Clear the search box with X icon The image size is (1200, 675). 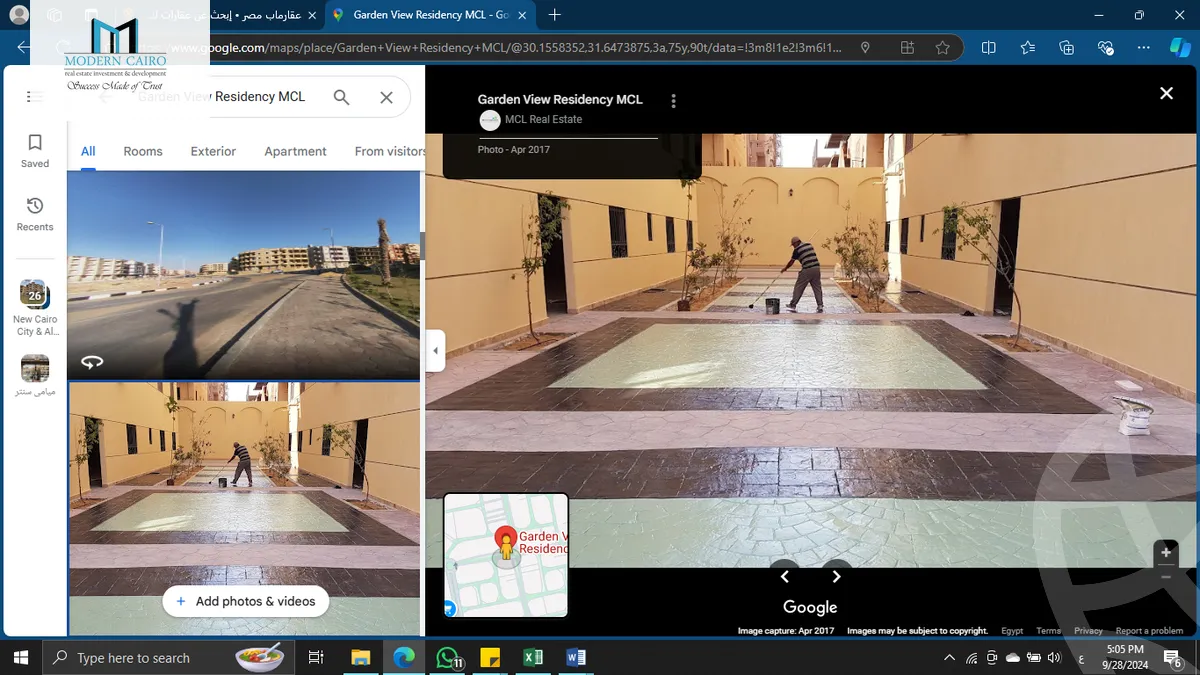(x=387, y=97)
